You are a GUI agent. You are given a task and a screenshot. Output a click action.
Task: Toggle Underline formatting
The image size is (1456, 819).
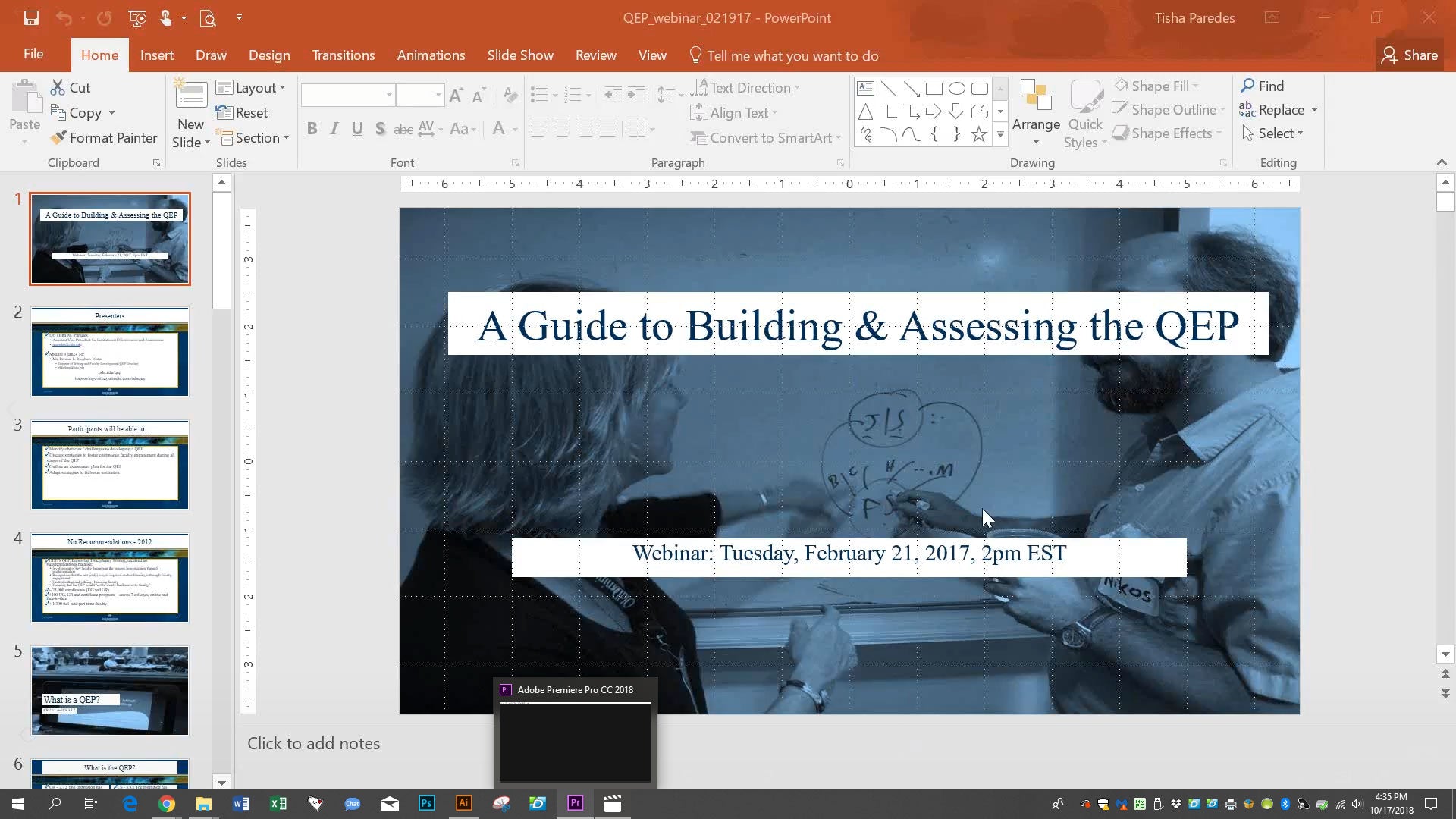pos(357,129)
